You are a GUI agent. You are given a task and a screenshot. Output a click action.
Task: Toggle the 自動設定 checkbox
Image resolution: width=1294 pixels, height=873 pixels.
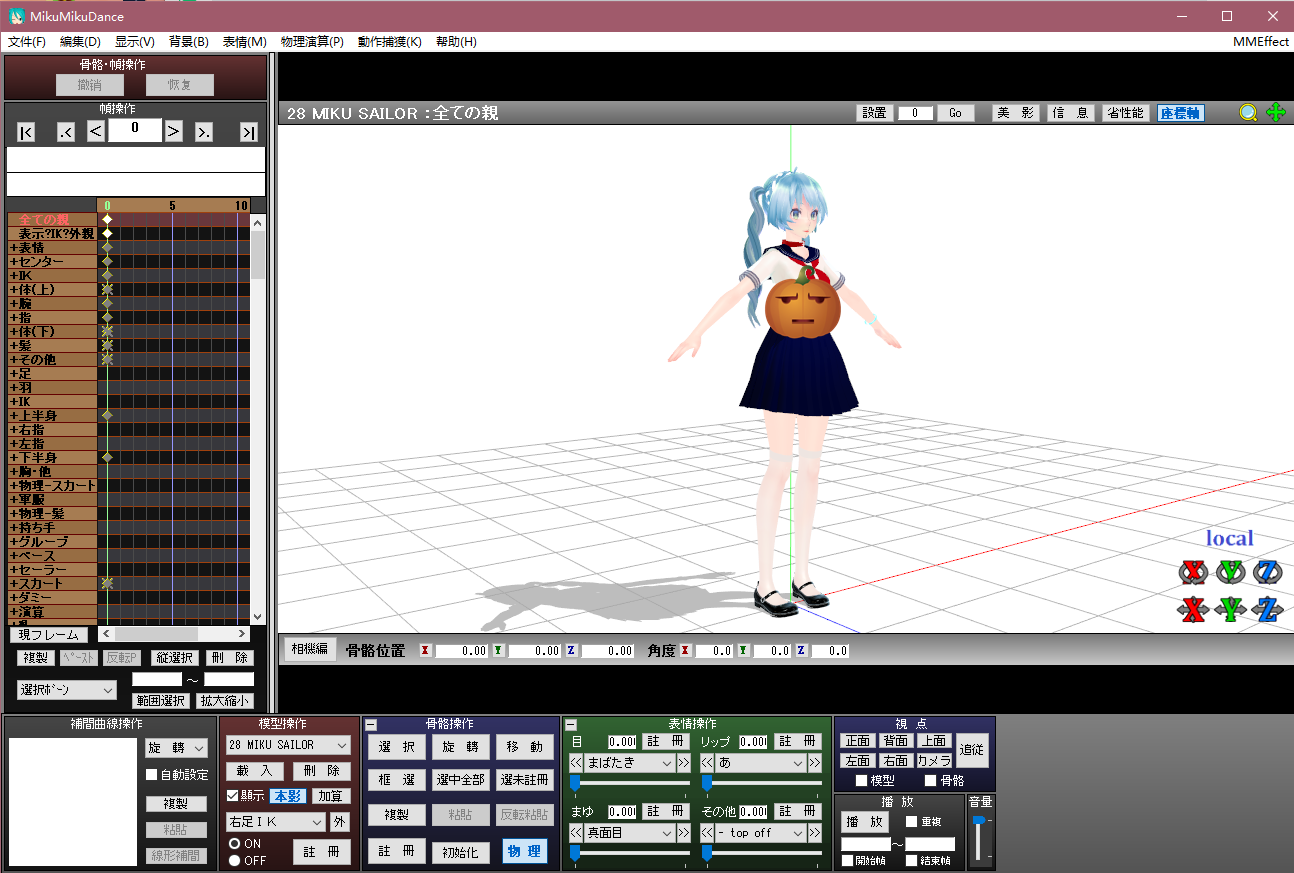tap(152, 775)
